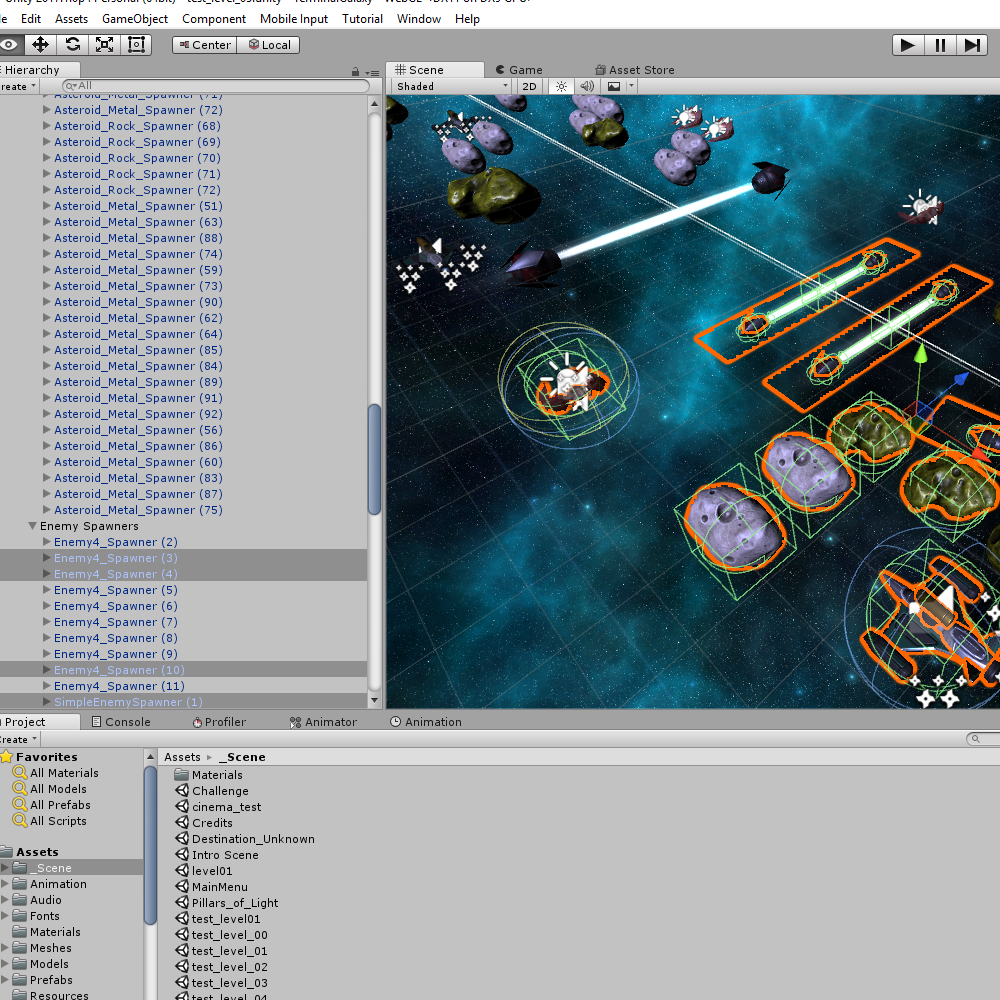Open the Animation tab
Image resolution: width=1000 pixels, height=1000 pixels.
pos(425,722)
